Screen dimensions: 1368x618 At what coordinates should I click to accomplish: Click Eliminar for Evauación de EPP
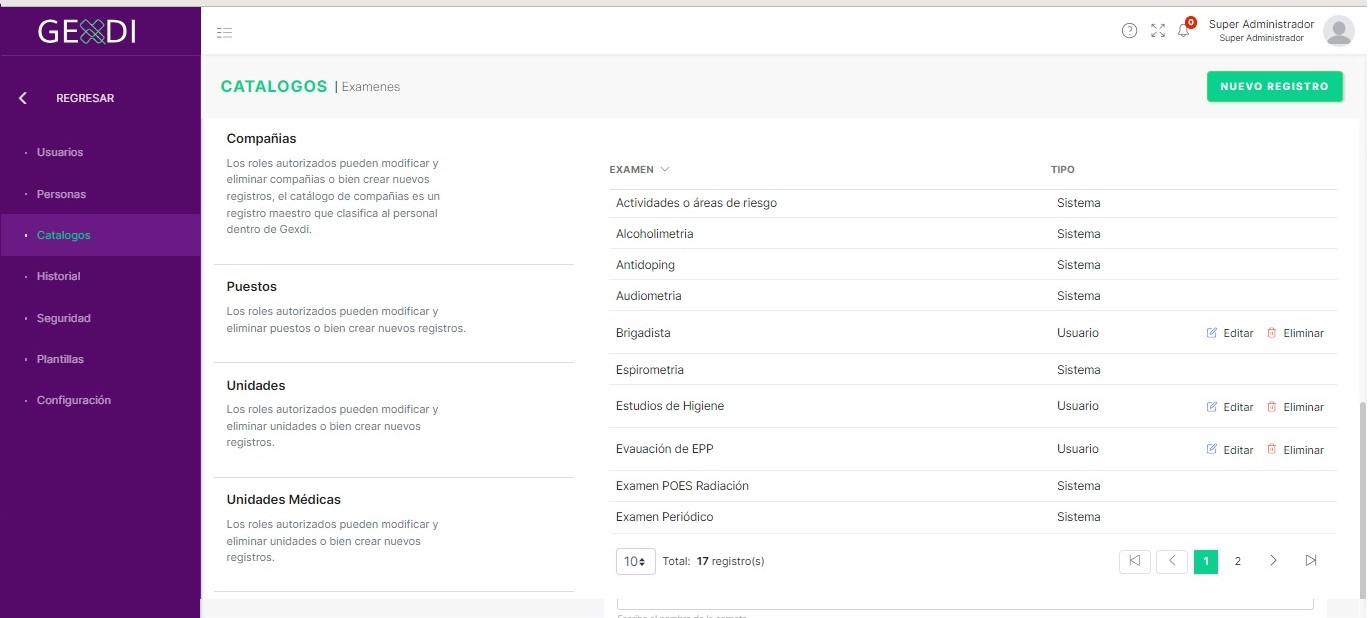pyautogui.click(x=1303, y=450)
